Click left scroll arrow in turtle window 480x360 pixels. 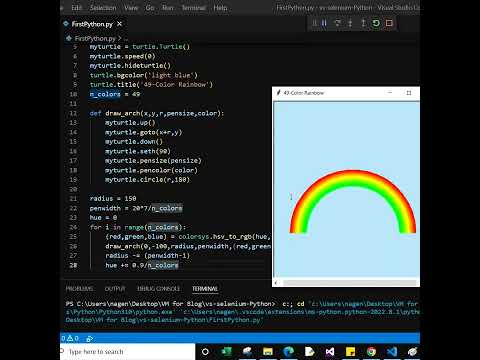(276, 283)
